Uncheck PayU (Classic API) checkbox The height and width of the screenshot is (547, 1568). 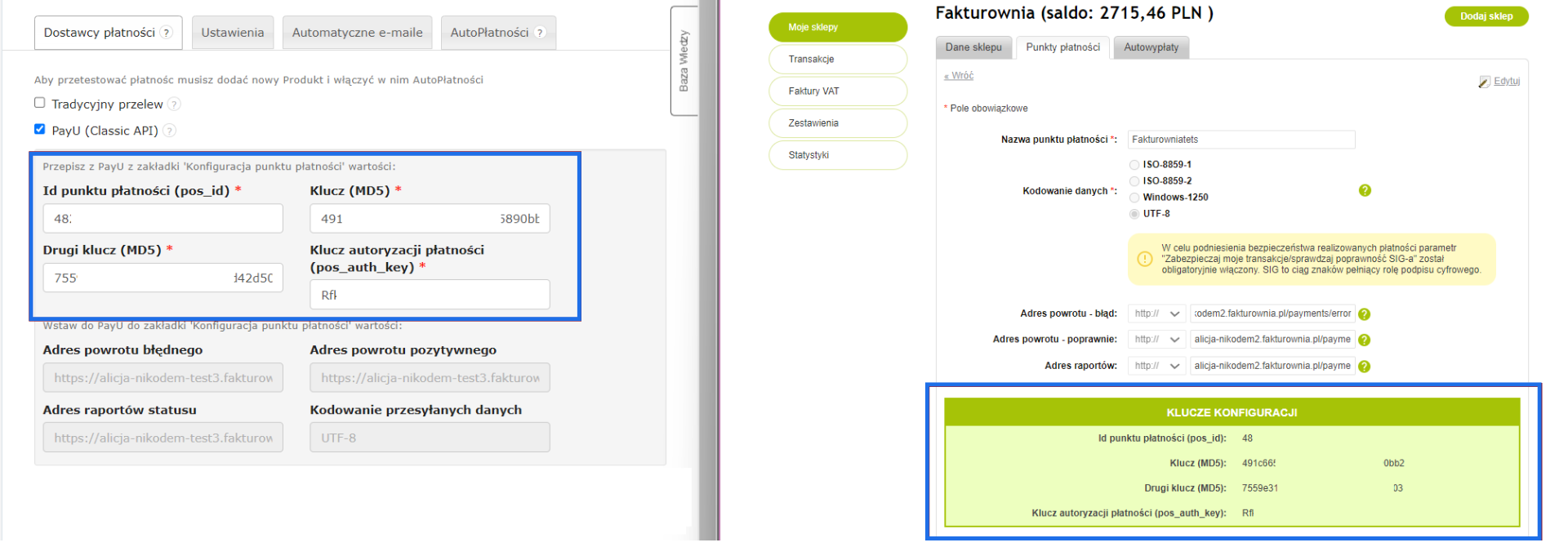pyautogui.click(x=39, y=129)
